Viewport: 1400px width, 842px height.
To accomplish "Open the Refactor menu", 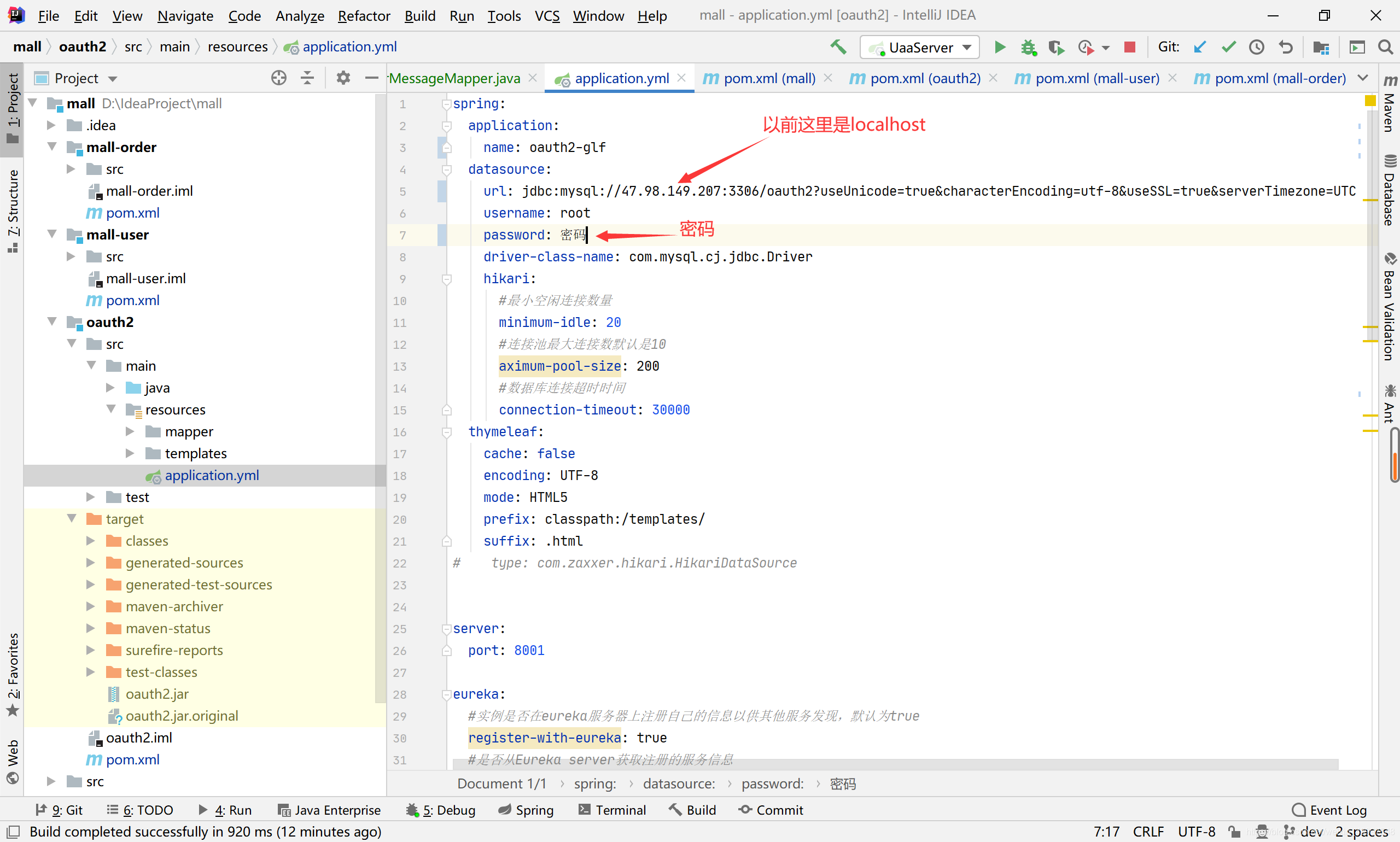I will tap(364, 16).
